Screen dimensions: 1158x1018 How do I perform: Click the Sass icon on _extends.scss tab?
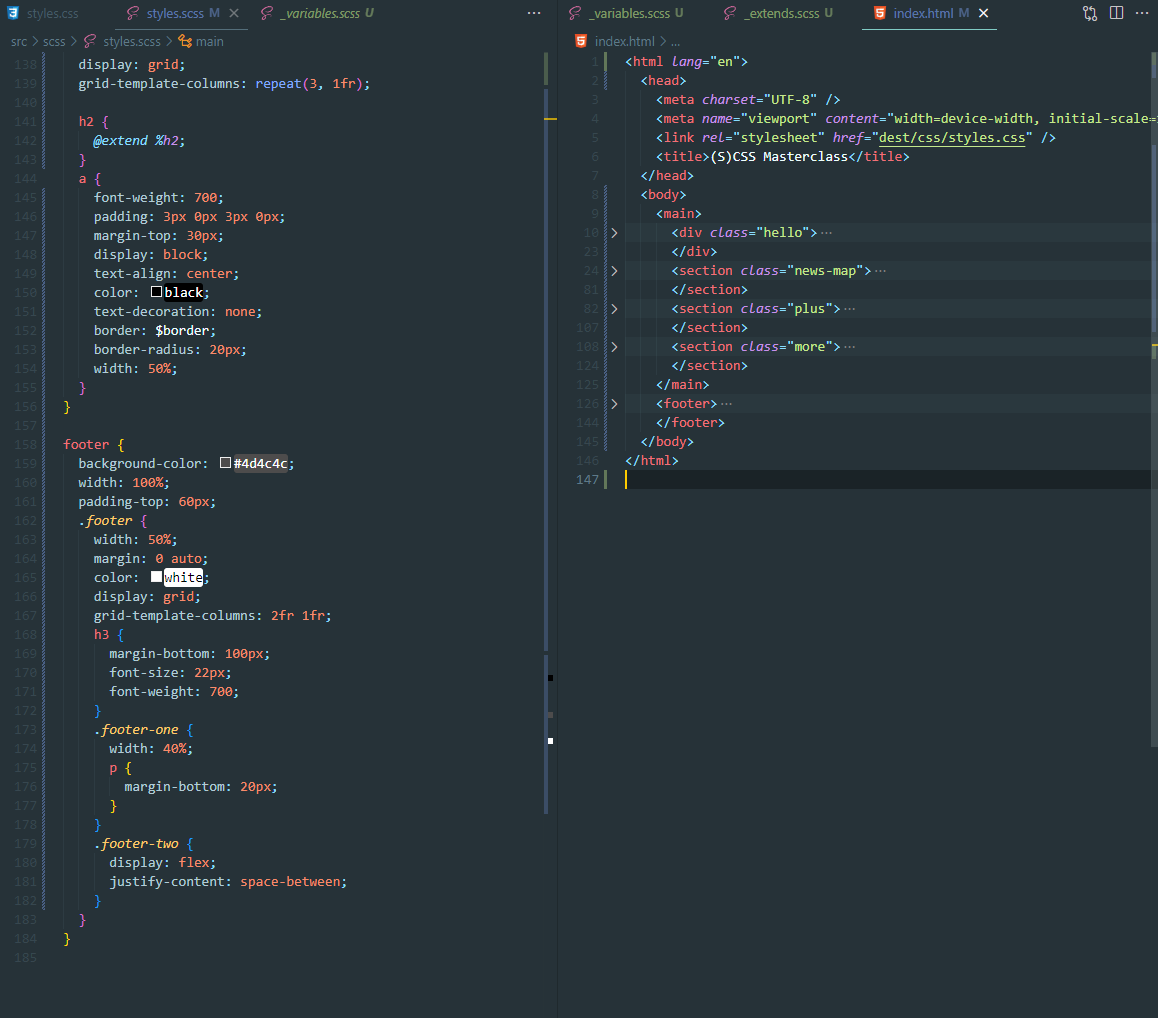point(730,13)
